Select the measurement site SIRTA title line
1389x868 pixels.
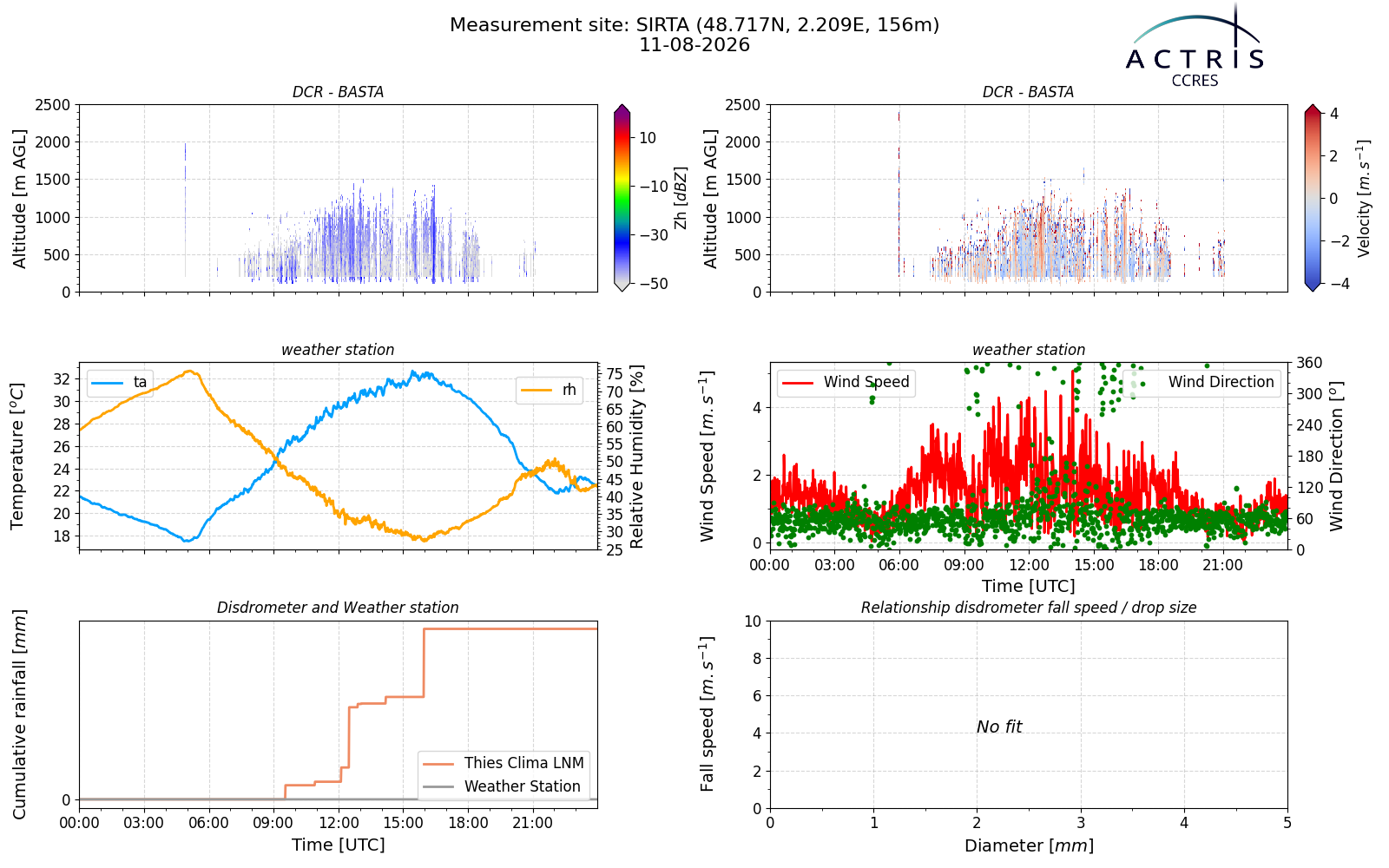tap(694, 25)
